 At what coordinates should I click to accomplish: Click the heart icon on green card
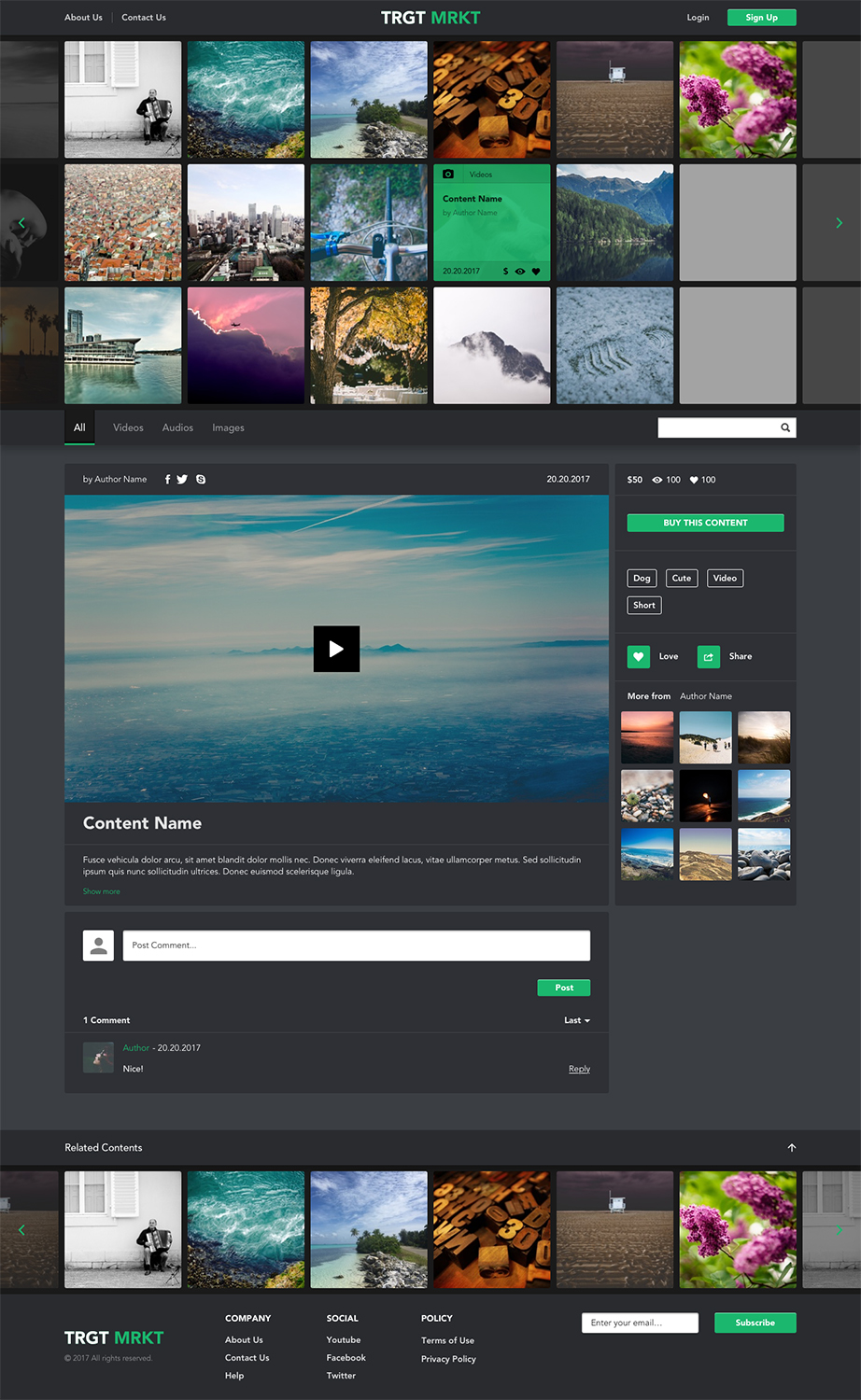point(536,272)
